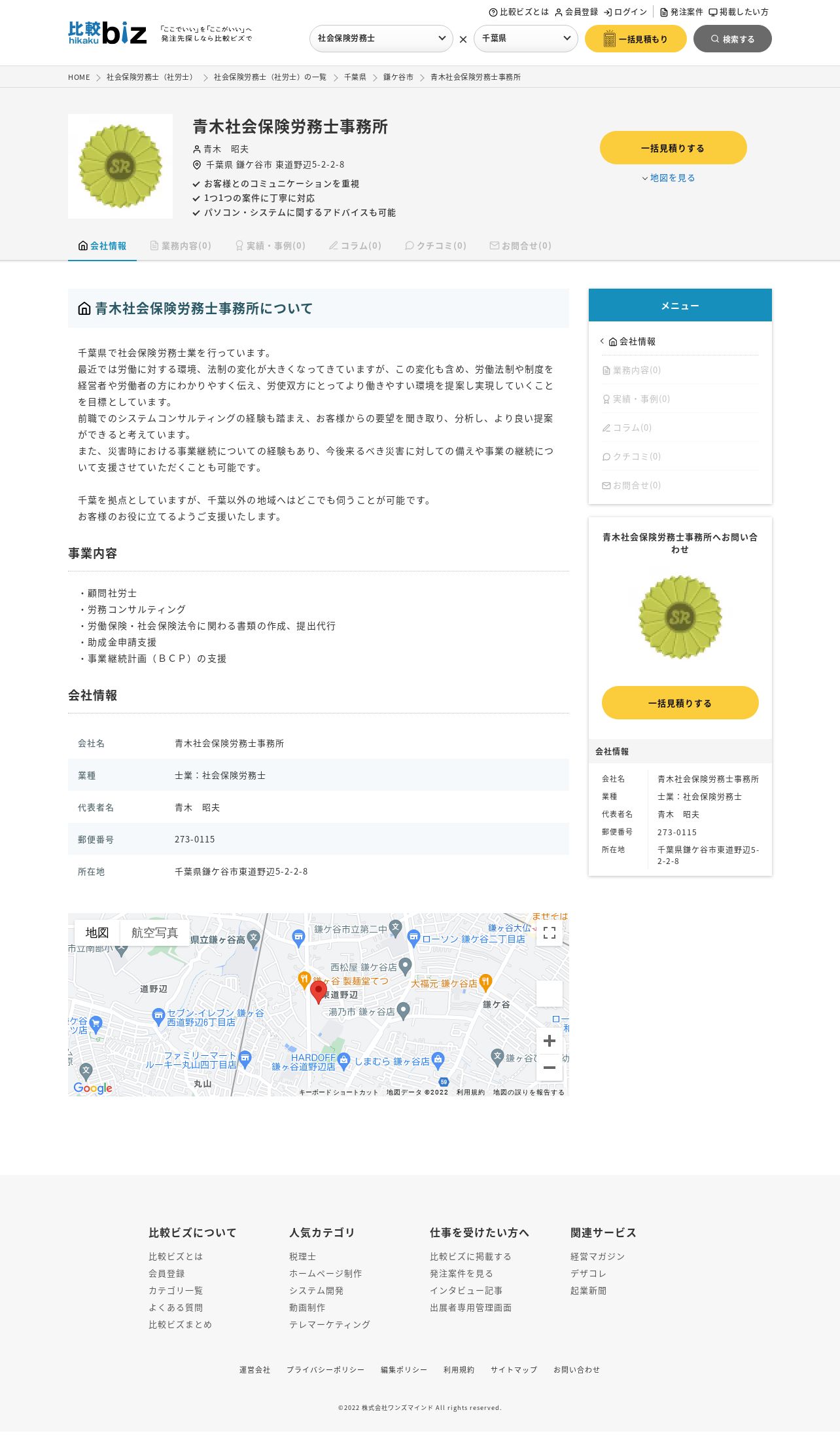Open the ログイン link
The height and width of the screenshot is (1444, 840).
[625, 12]
